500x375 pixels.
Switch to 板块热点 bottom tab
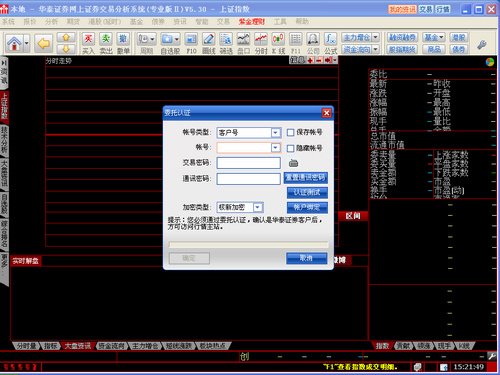[x=212, y=346]
